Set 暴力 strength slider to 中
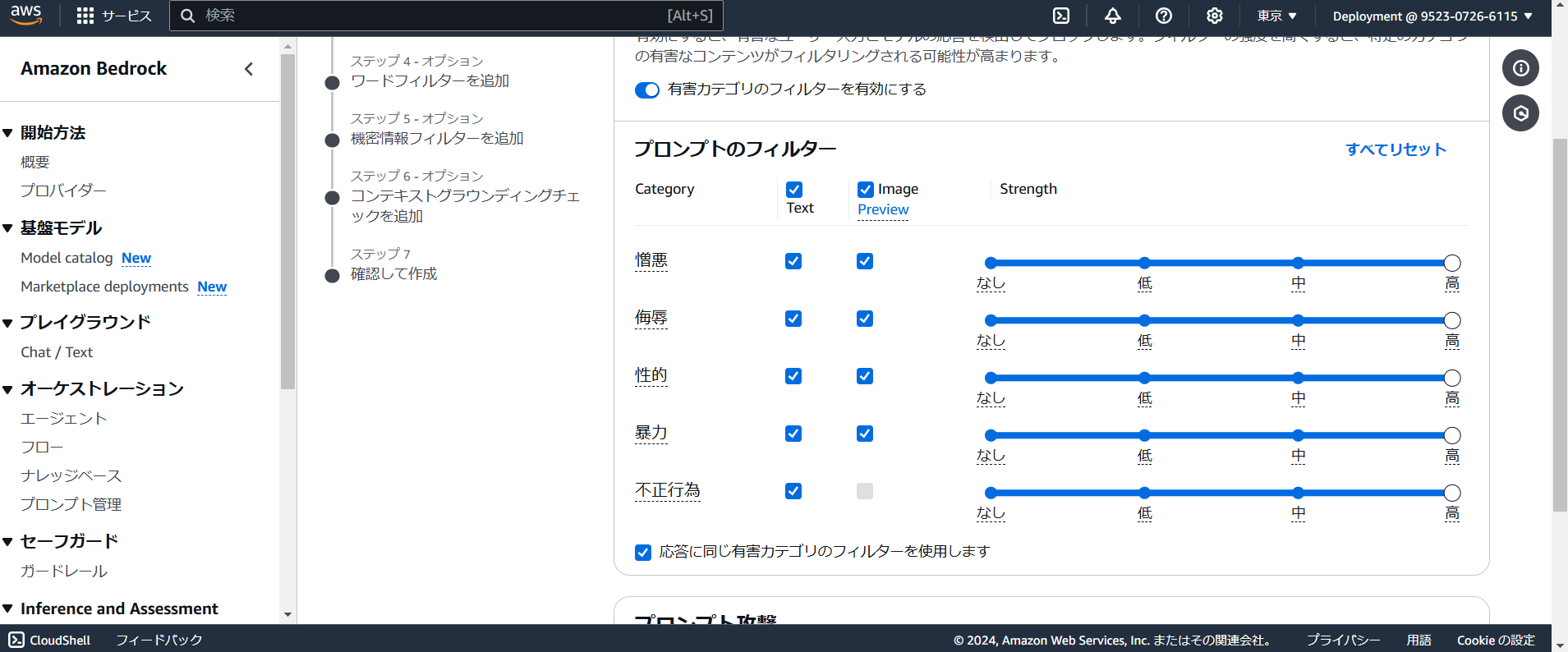The width and height of the screenshot is (1568, 652). coord(1298,435)
